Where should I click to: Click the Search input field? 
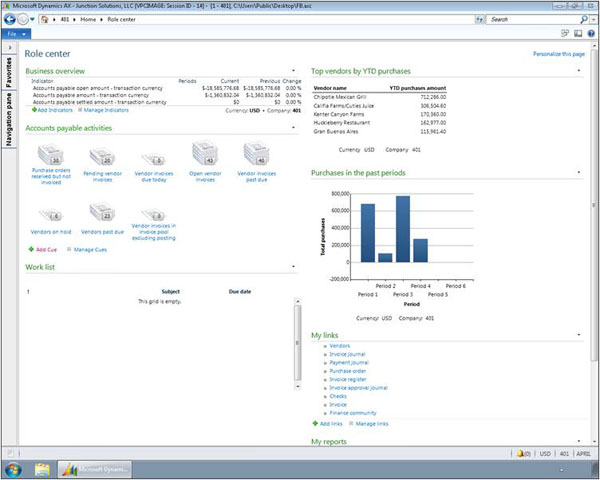pyautogui.click(x=533, y=19)
